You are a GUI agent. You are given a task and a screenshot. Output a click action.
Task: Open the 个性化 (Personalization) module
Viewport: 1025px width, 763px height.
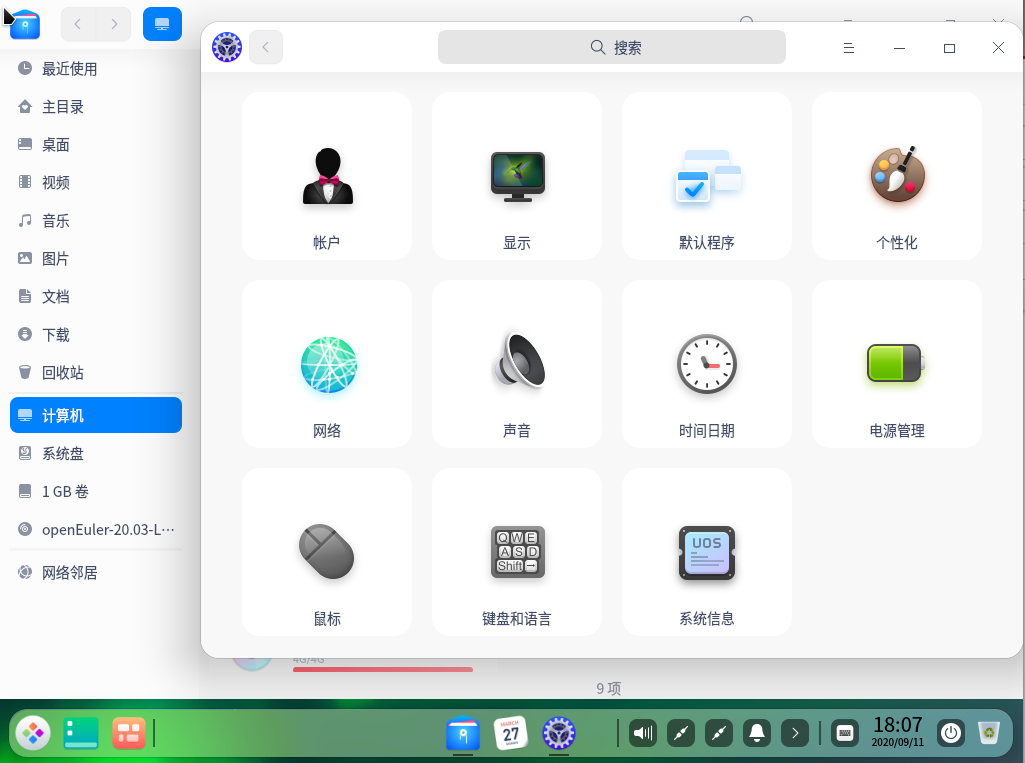tap(897, 176)
